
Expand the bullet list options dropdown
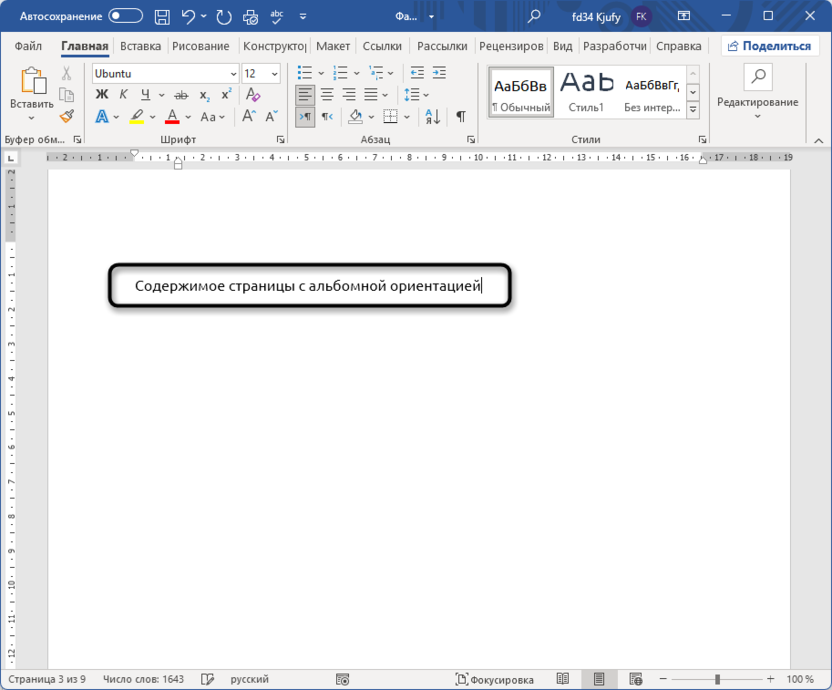[x=321, y=73]
